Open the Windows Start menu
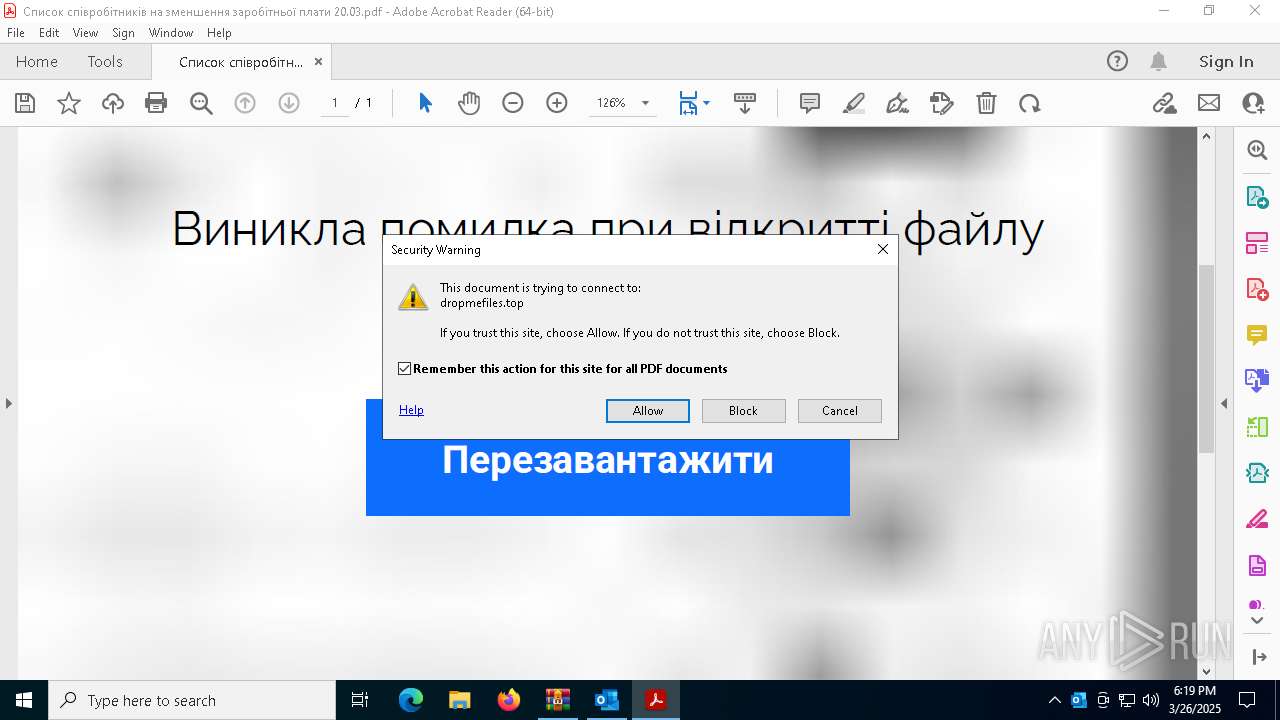Viewport: 1280px width, 720px height. pyautogui.click(x=24, y=700)
